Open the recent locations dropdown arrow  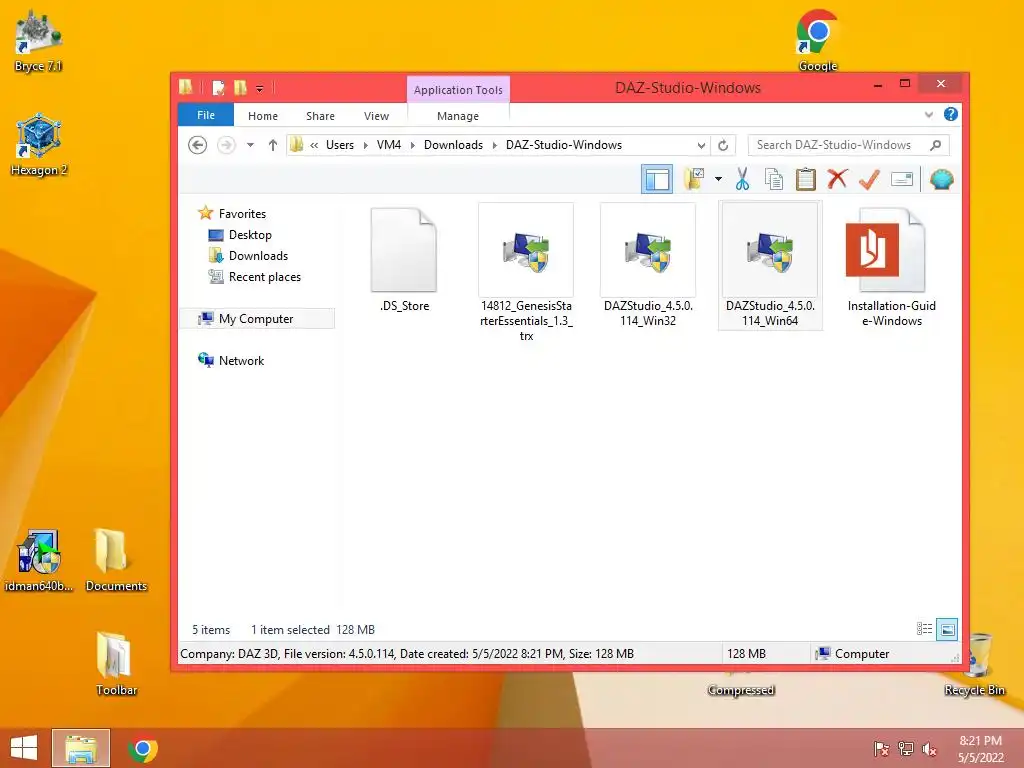(250, 145)
